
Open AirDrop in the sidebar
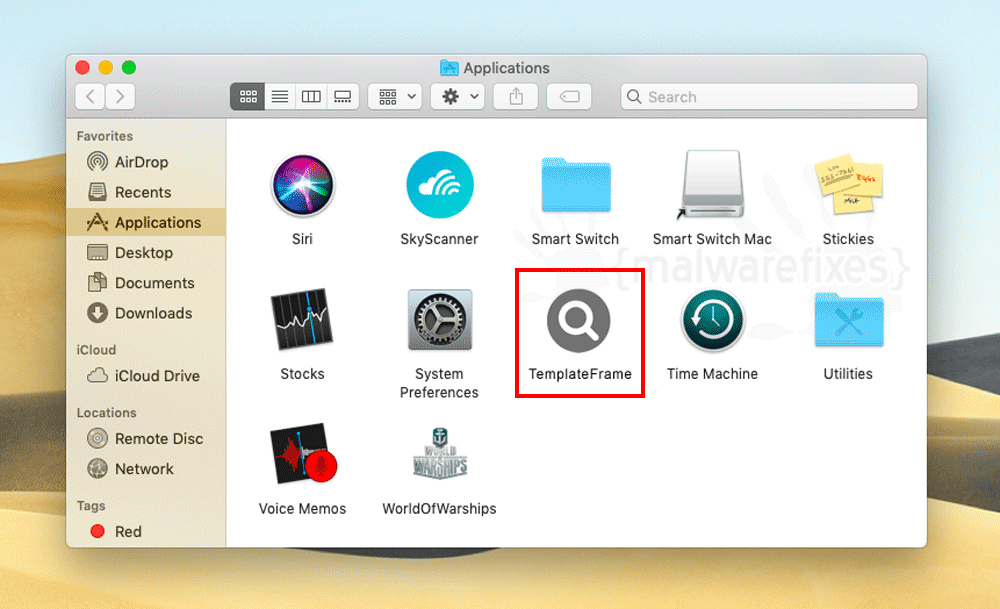146,162
